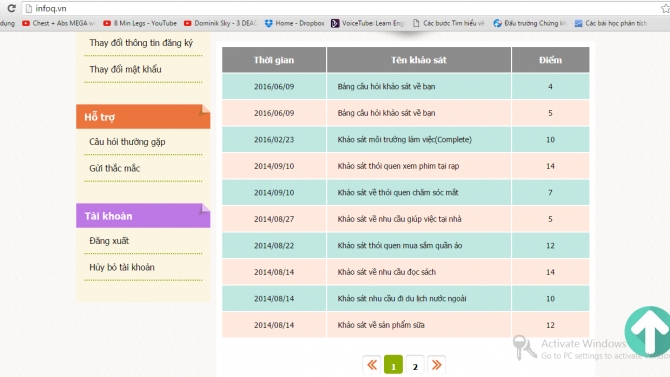Click Hủy bỏ tài khoản link

[x=122, y=268]
